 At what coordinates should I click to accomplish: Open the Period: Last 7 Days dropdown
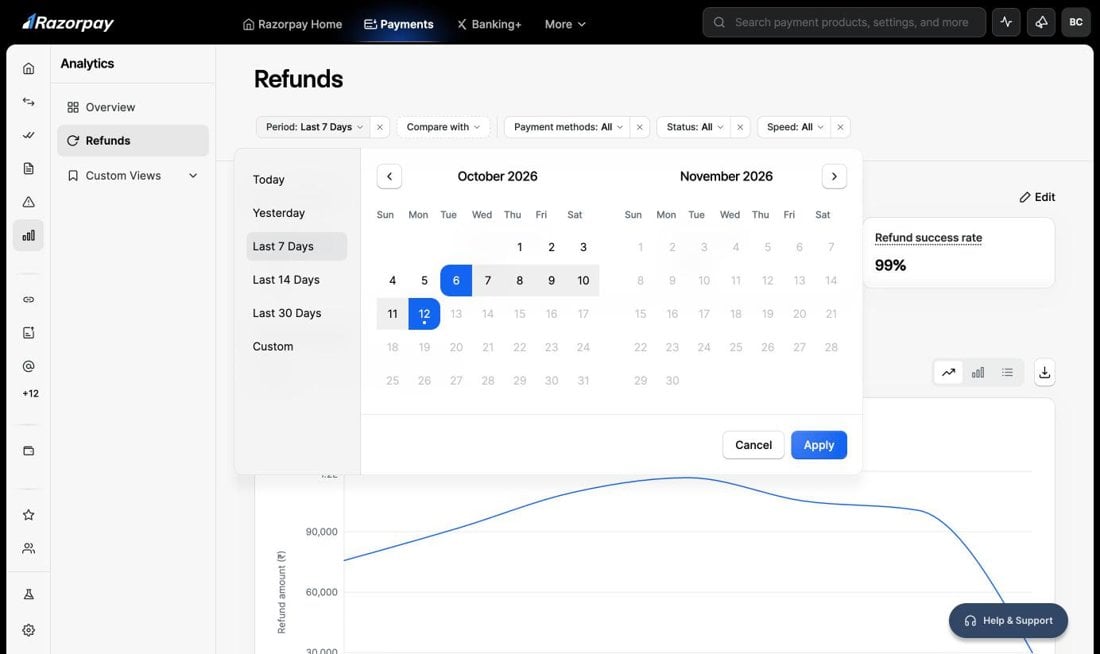[314, 127]
